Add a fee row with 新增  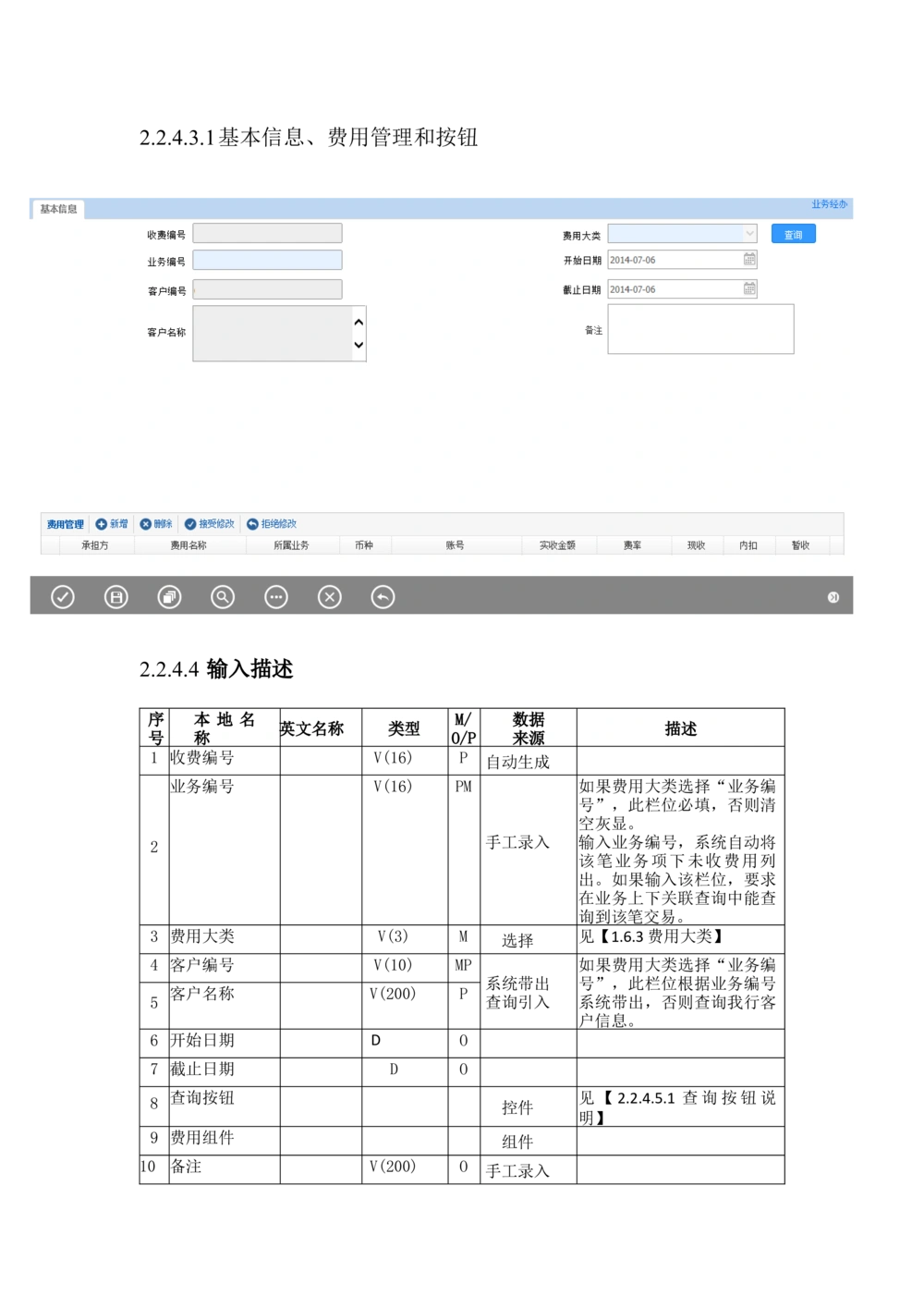(x=111, y=523)
